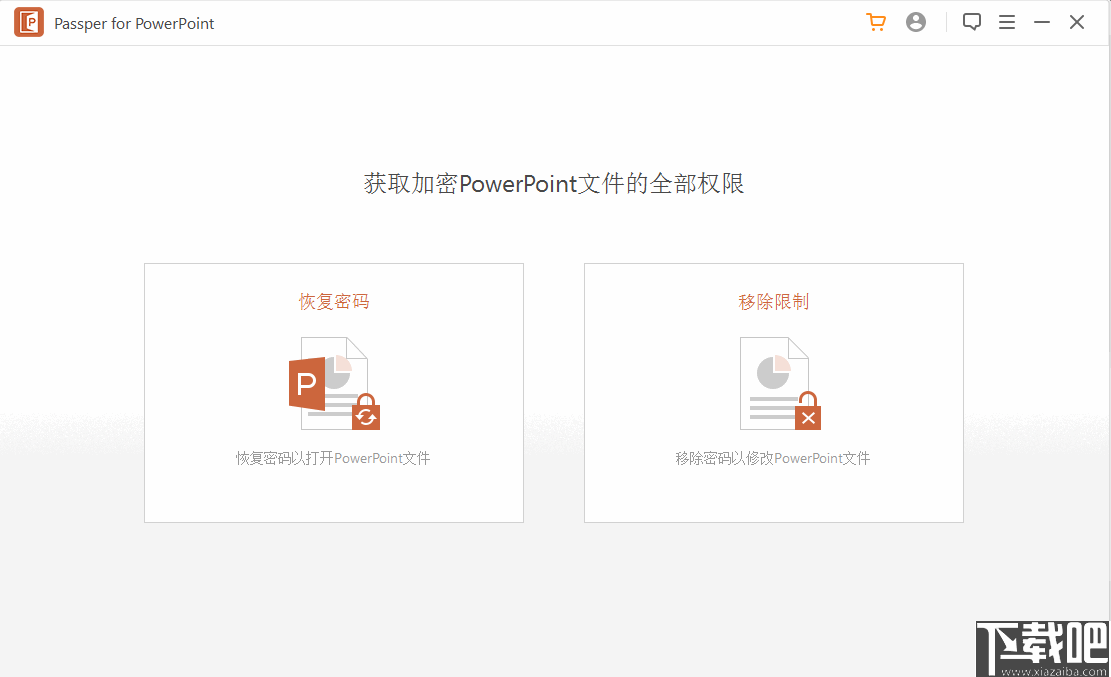The width and height of the screenshot is (1111, 677).
Task: Minimize the application window
Action: 1041,21
